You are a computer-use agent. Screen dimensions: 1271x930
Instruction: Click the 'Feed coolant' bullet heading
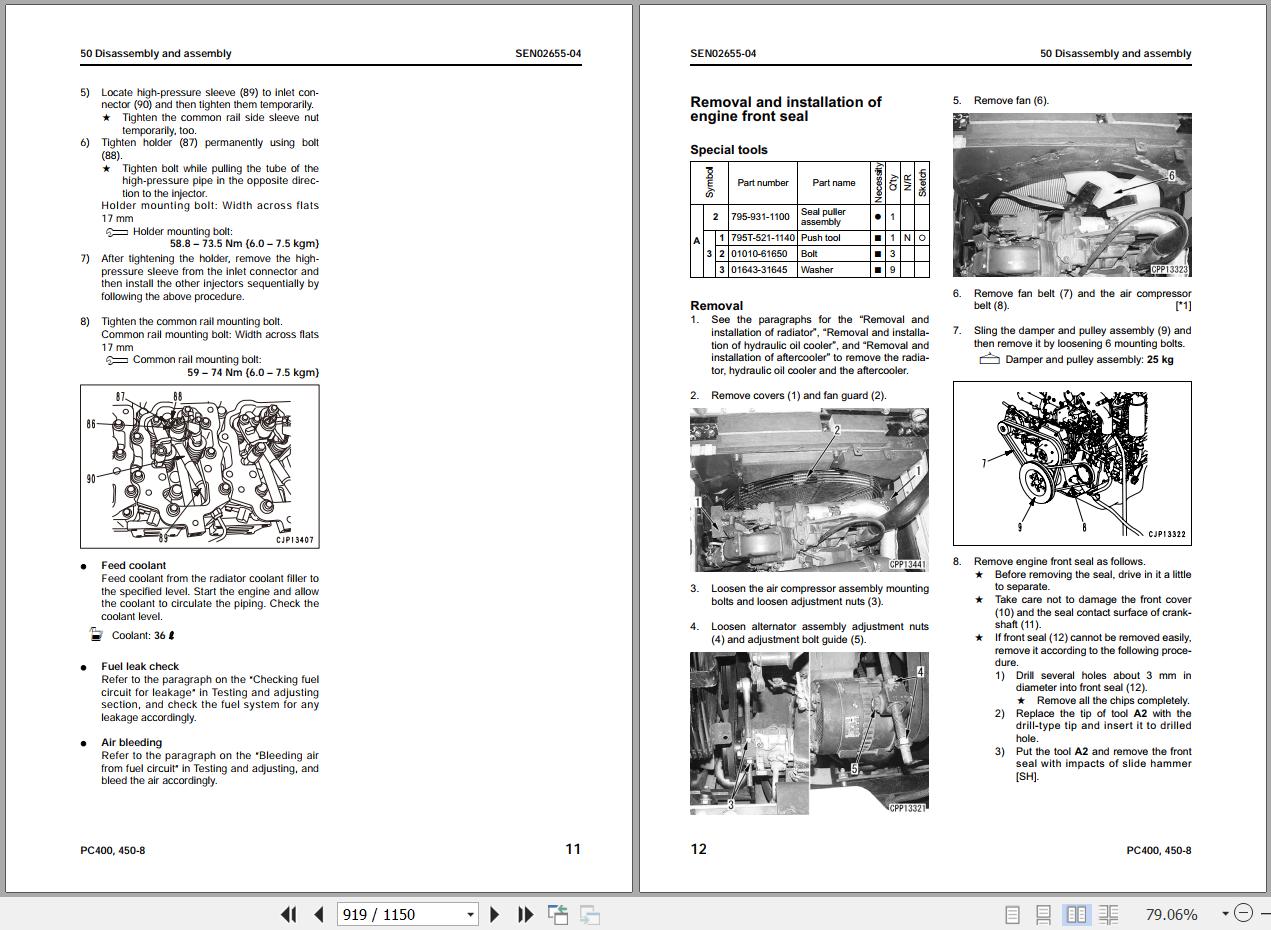coord(134,566)
